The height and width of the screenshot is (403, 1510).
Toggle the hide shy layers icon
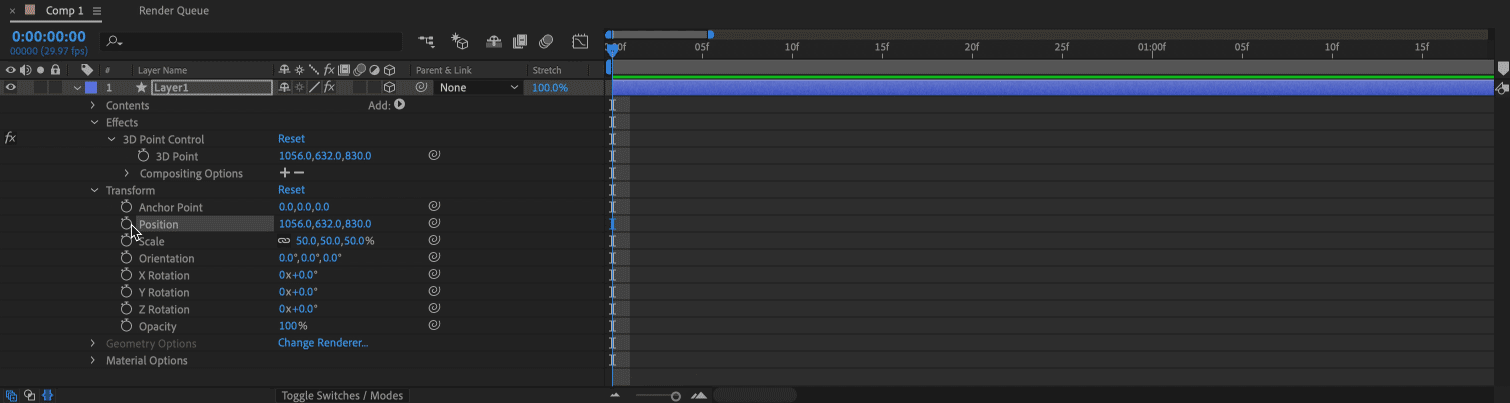(x=494, y=41)
